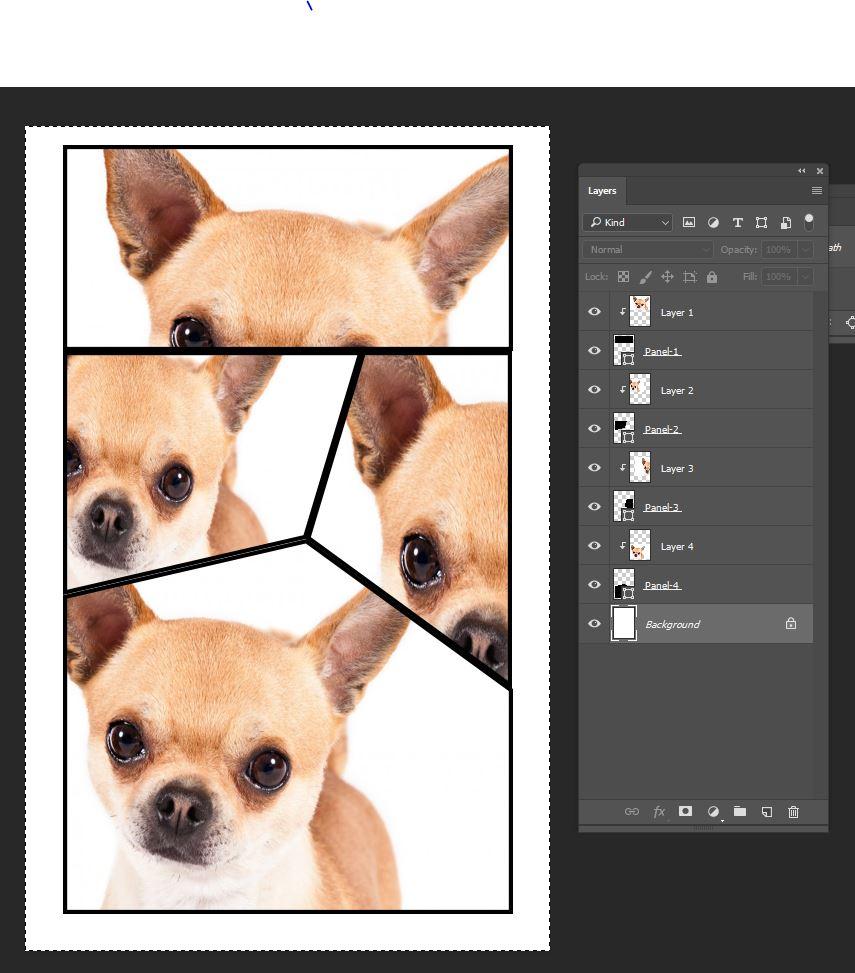This screenshot has height=973, width=855.
Task: Click Background layer lock icon
Action: 790,623
